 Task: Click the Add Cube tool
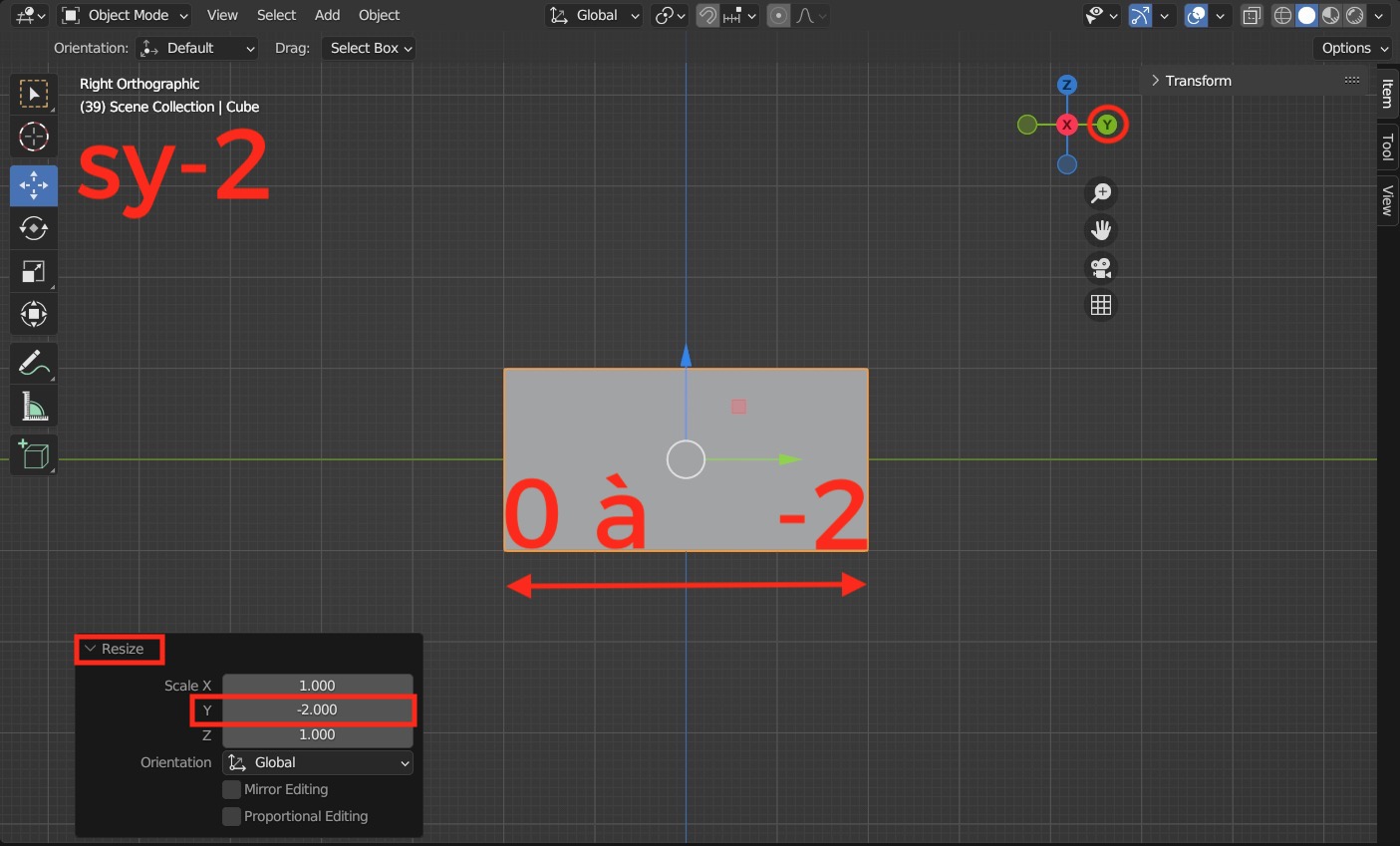coord(34,455)
